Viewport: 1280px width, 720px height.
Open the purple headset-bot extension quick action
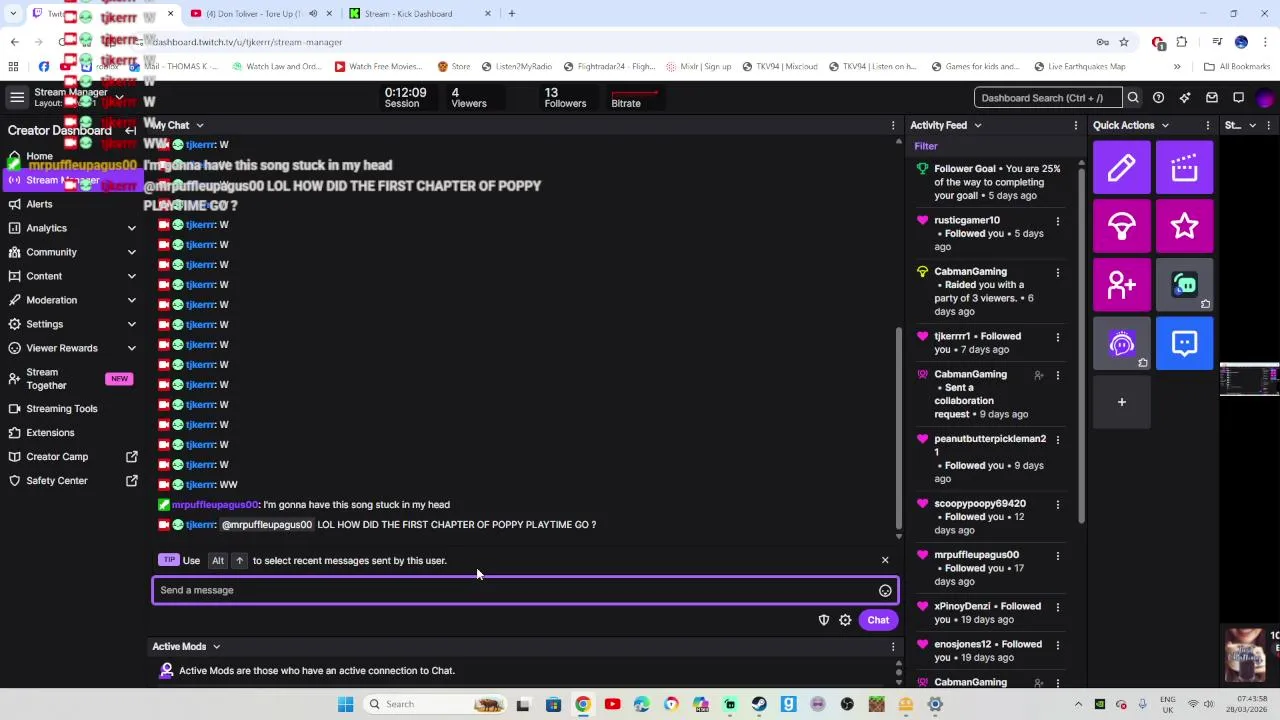tap(1121, 343)
